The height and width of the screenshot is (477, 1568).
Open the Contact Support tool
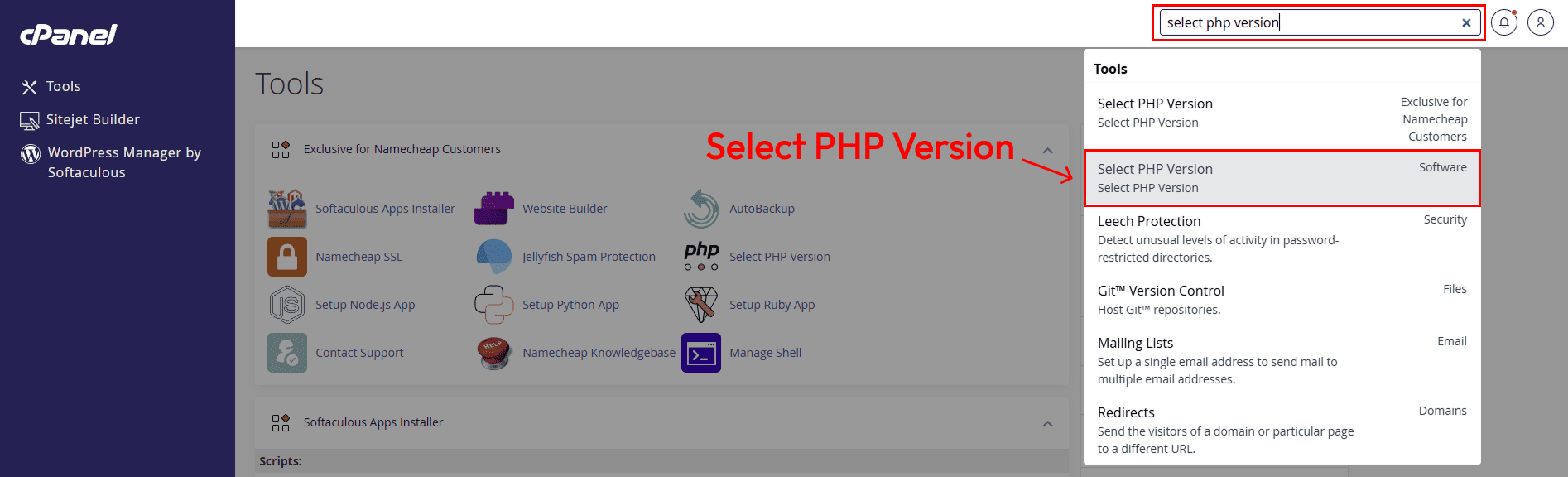(359, 353)
